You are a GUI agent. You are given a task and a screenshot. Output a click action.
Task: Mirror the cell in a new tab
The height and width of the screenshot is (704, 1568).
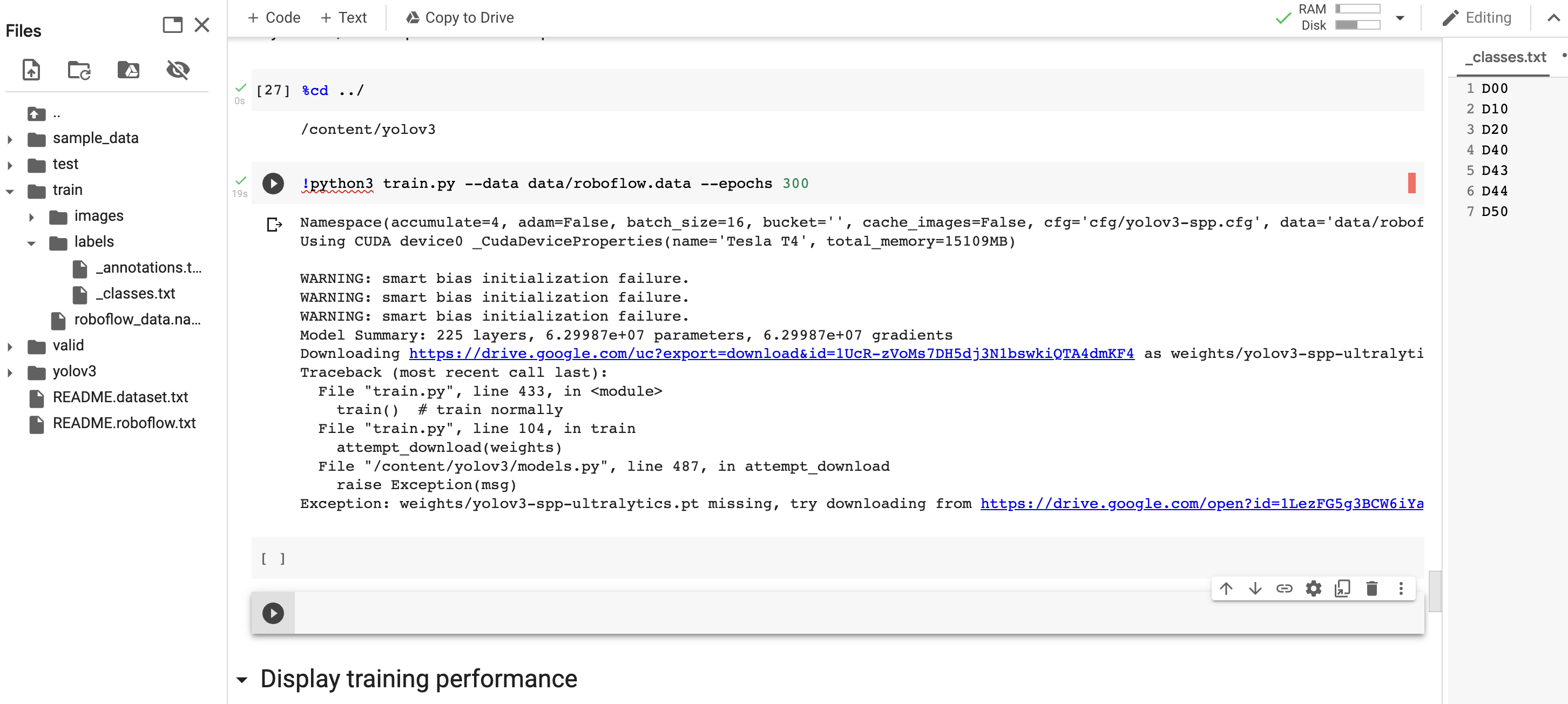[x=1342, y=588]
